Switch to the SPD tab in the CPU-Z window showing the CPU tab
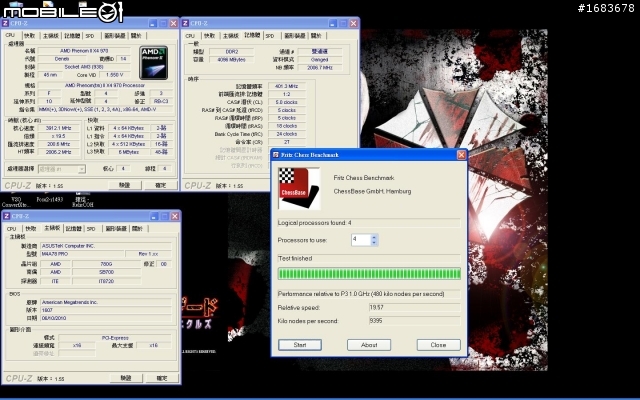 [x=90, y=36]
